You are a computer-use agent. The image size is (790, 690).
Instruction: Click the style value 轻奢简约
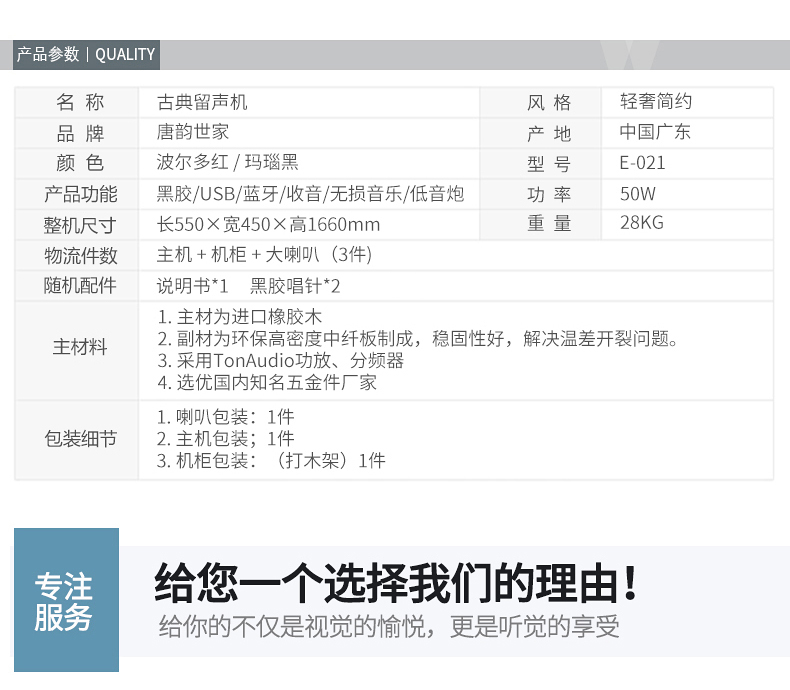(x=656, y=101)
